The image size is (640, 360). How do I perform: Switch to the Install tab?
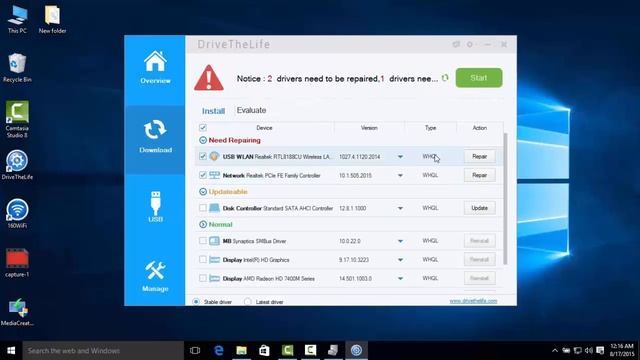point(213,111)
